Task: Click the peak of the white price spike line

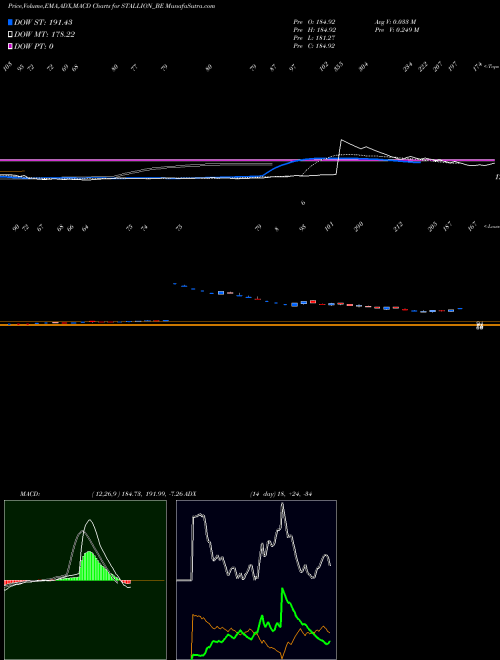Action: point(341,140)
